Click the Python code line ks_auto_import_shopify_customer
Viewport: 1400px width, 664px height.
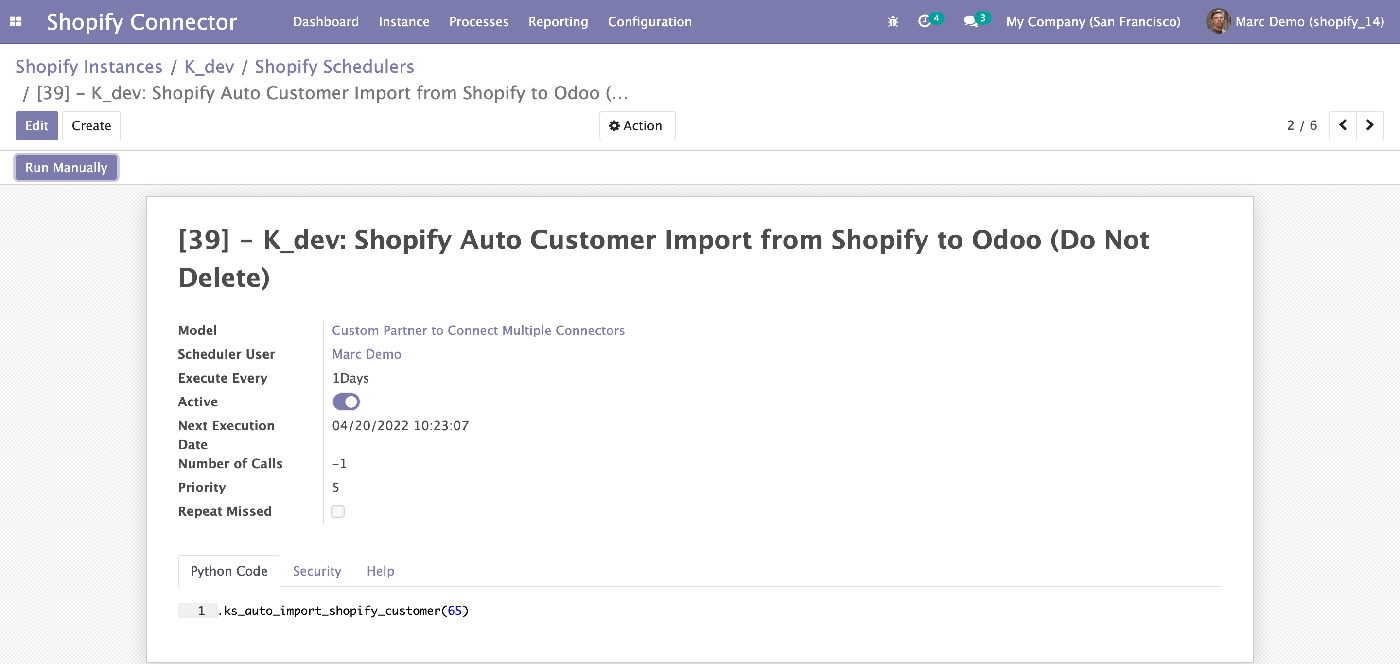(344, 610)
